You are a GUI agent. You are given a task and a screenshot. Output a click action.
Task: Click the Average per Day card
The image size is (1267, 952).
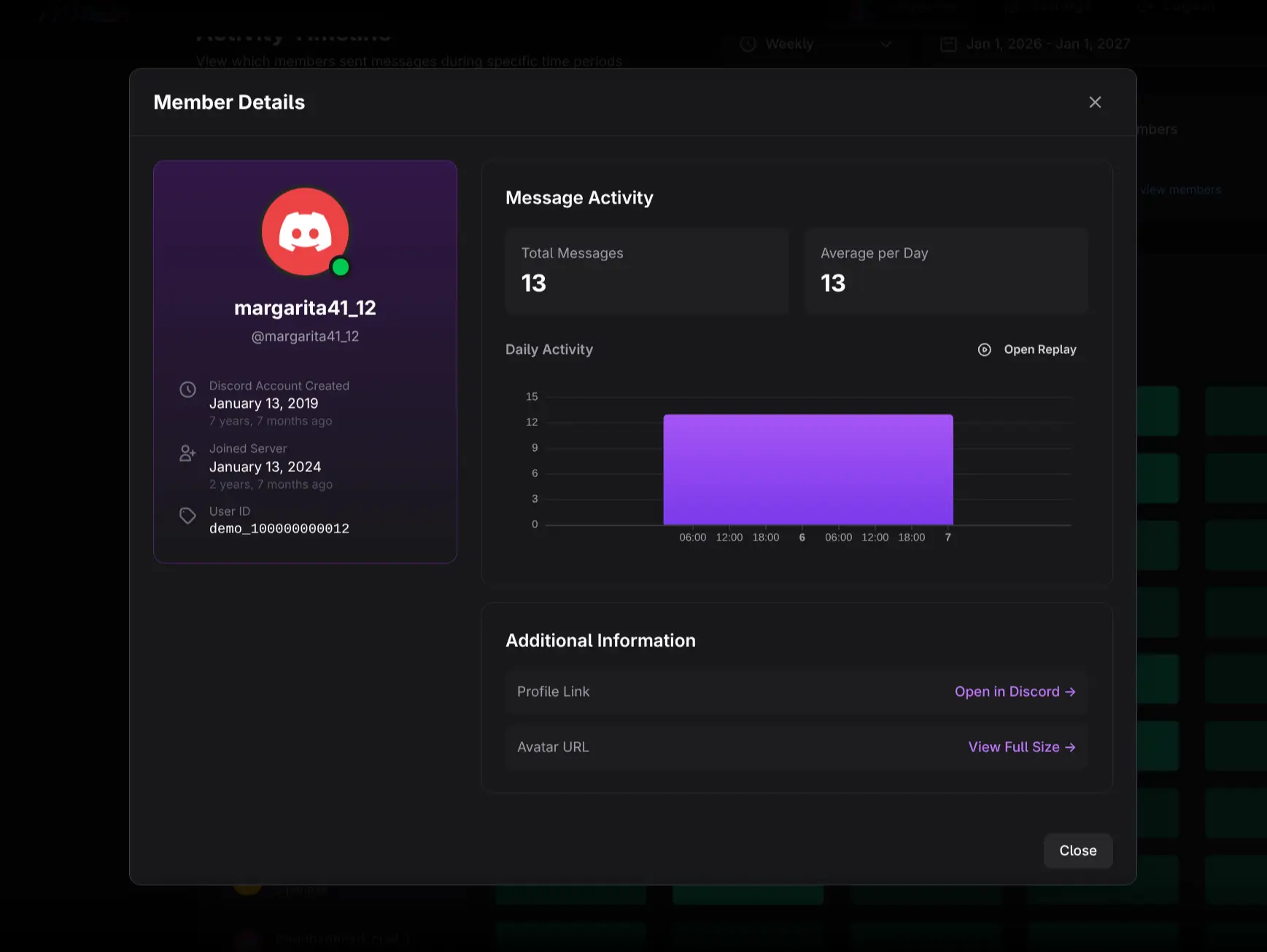pyautogui.click(x=946, y=271)
